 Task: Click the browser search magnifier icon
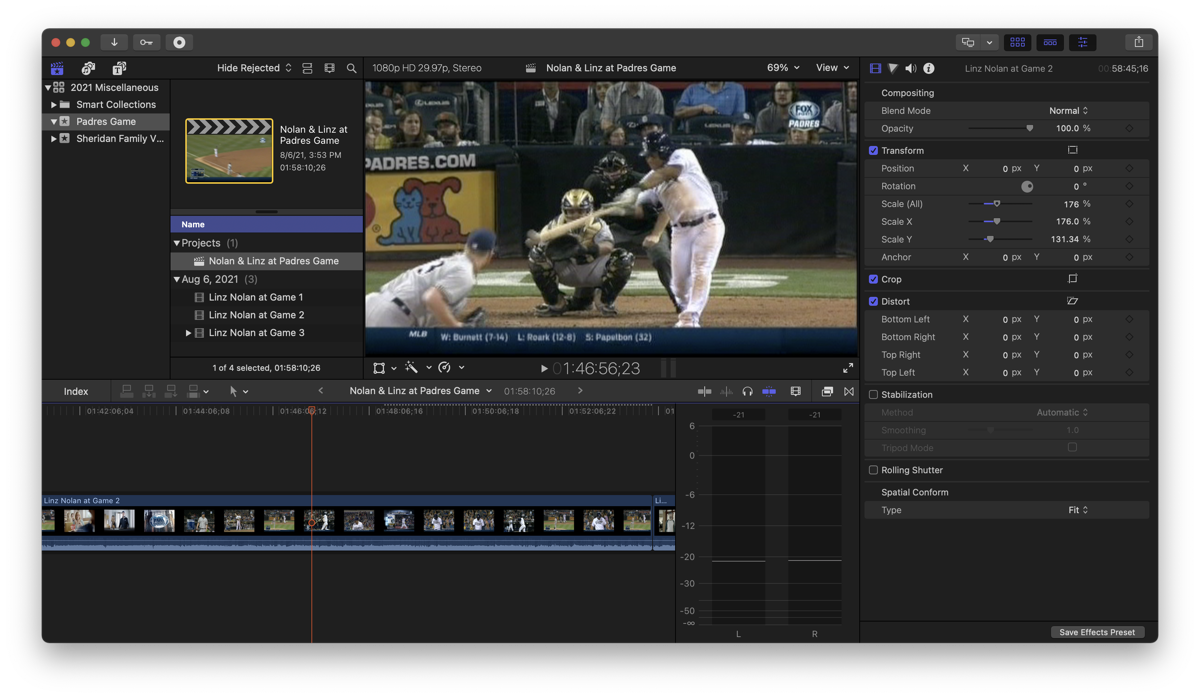click(351, 68)
